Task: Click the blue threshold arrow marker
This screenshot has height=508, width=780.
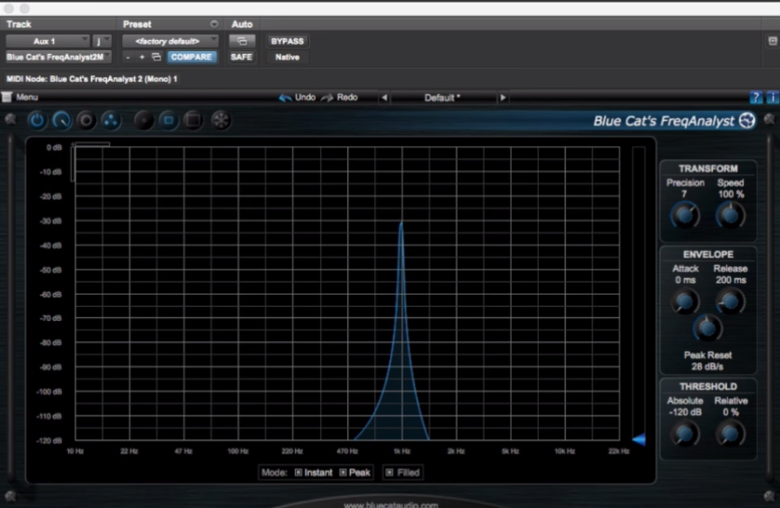Action: [x=639, y=439]
